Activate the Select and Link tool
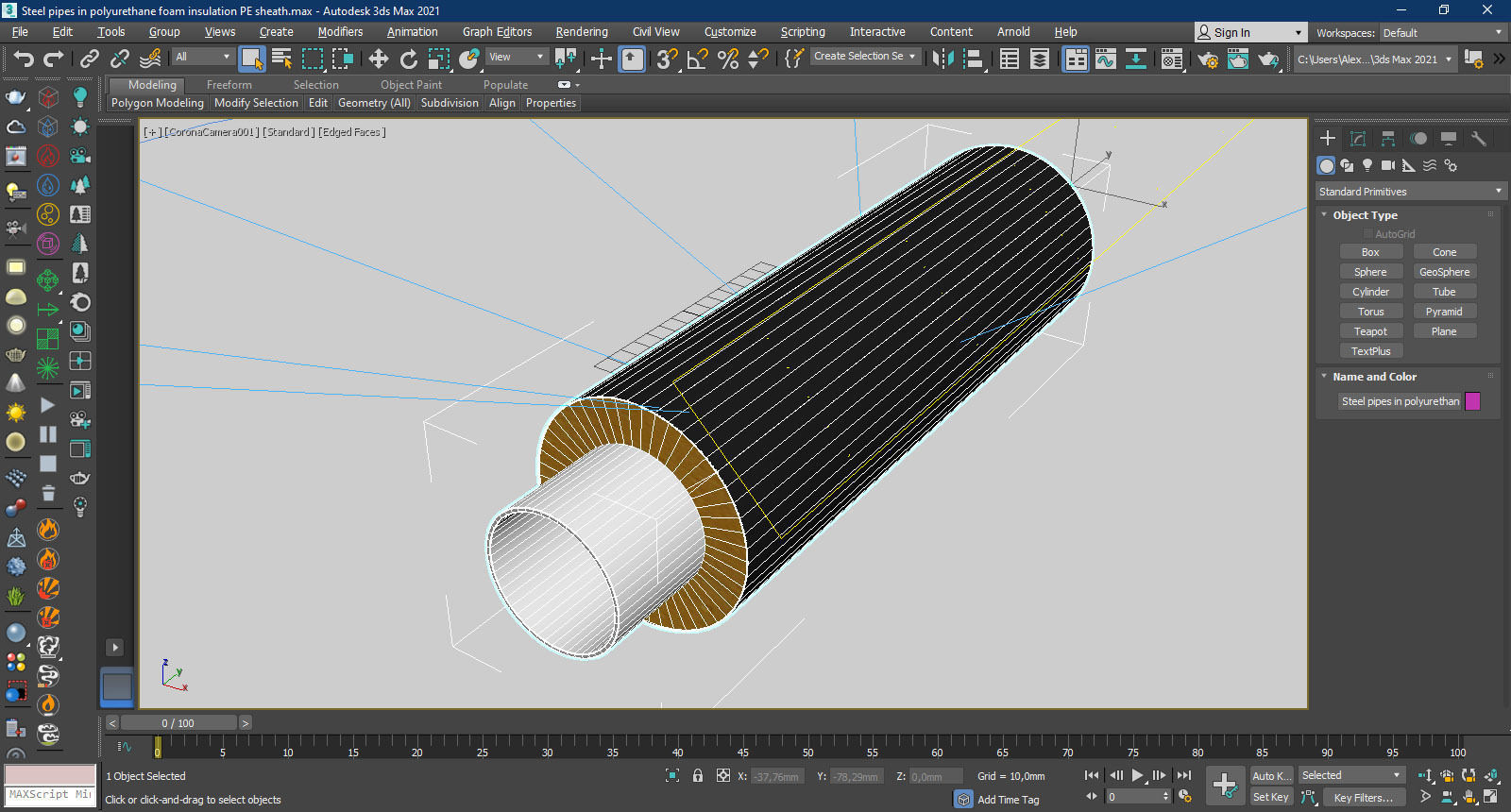 pos(89,59)
